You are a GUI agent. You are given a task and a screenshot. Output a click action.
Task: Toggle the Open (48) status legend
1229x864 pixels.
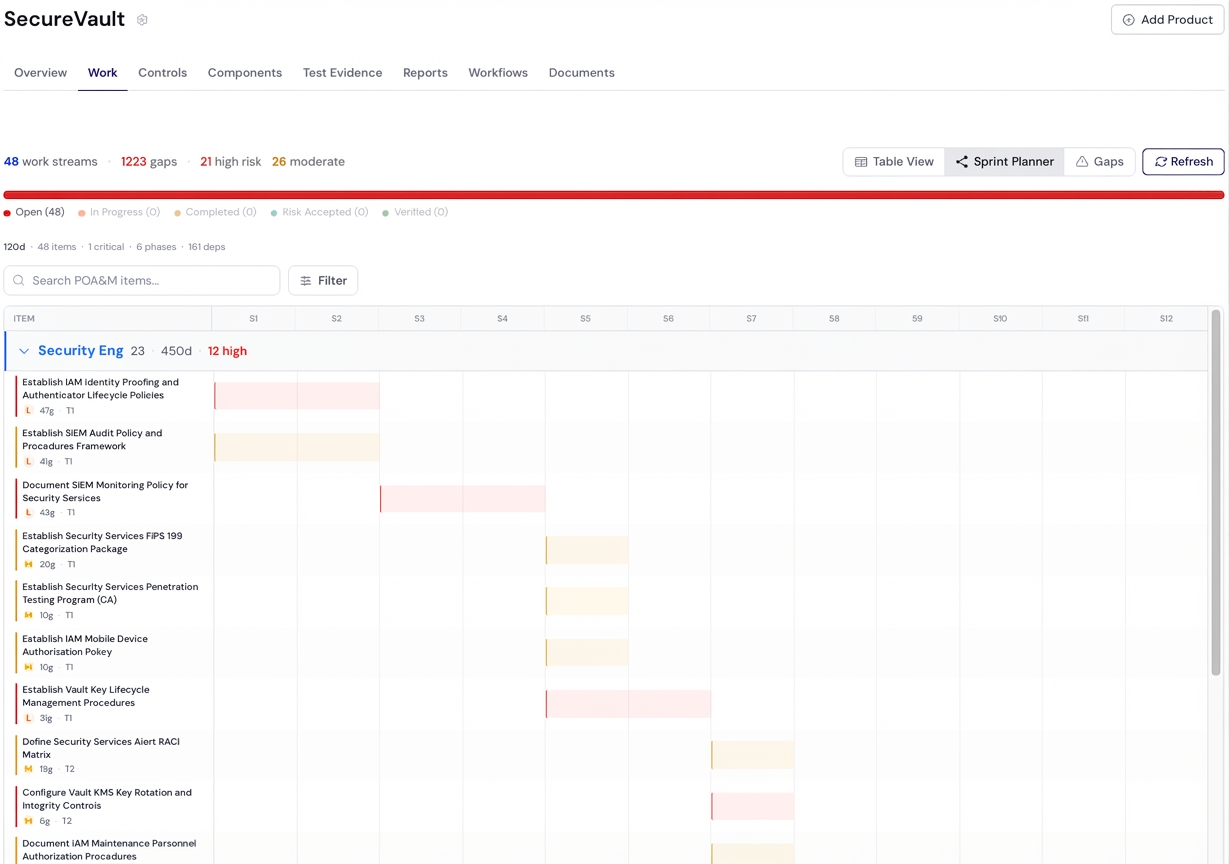click(34, 213)
